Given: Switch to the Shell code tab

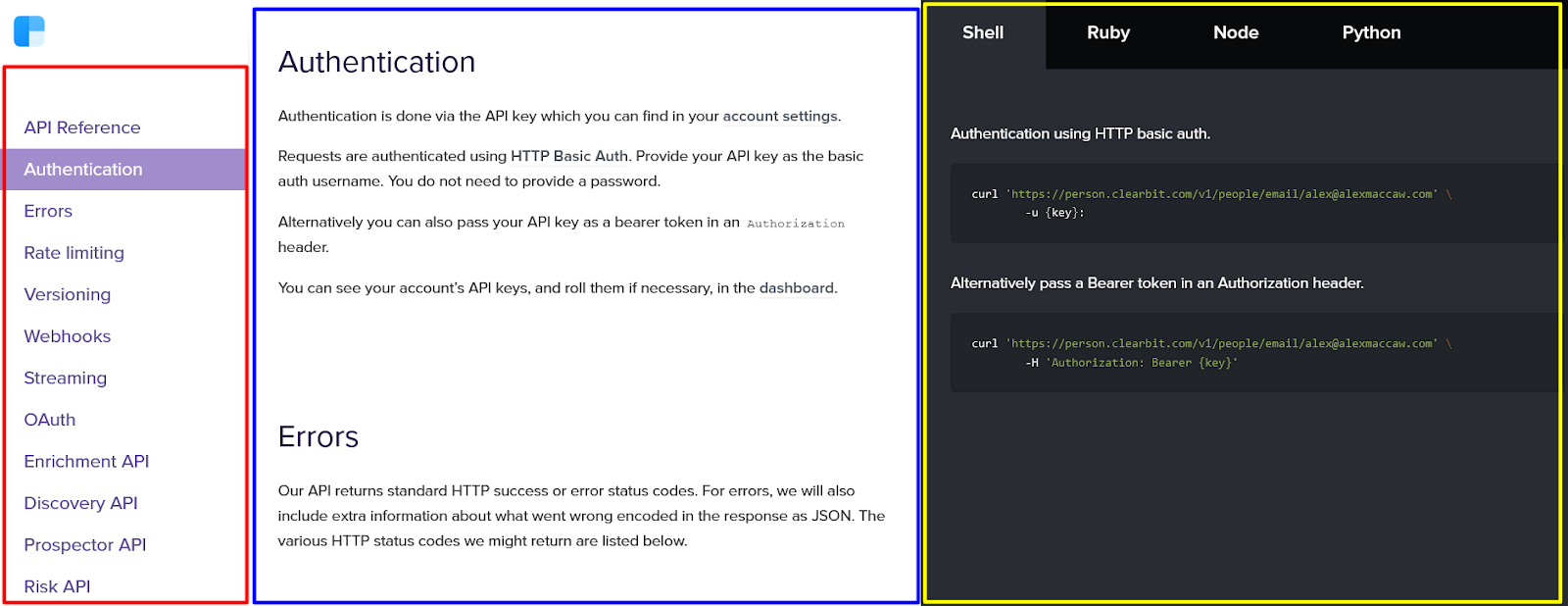Looking at the screenshot, I should click(983, 32).
